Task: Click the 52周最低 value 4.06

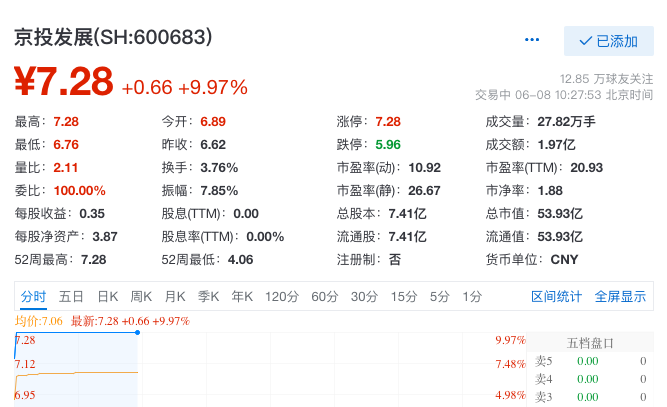Action: [x=240, y=259]
